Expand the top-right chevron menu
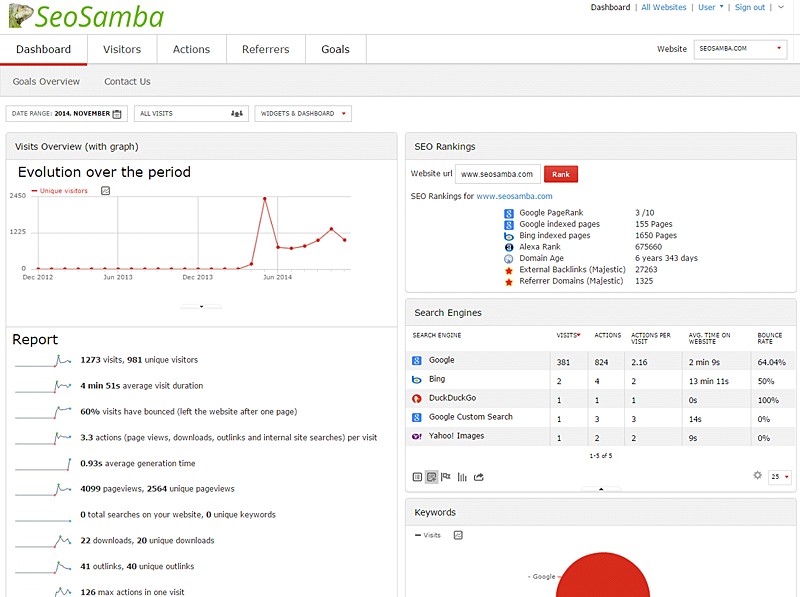Image resolution: width=800 pixels, height=597 pixels. click(x=781, y=7)
